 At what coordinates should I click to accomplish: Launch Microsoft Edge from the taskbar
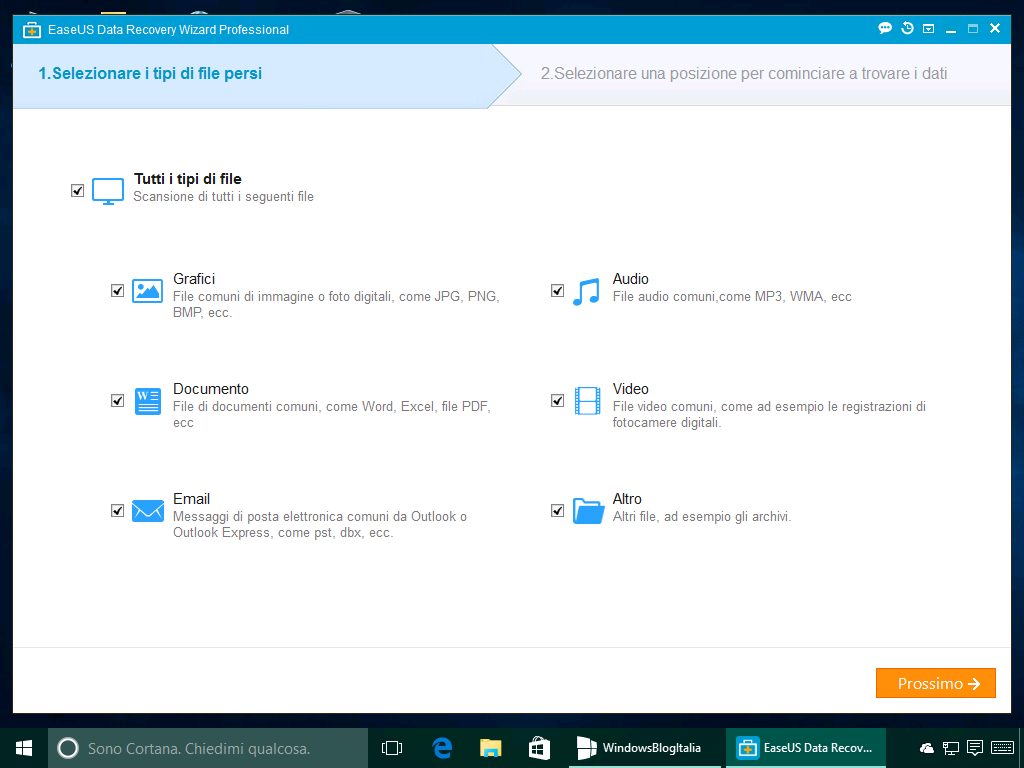[x=442, y=748]
